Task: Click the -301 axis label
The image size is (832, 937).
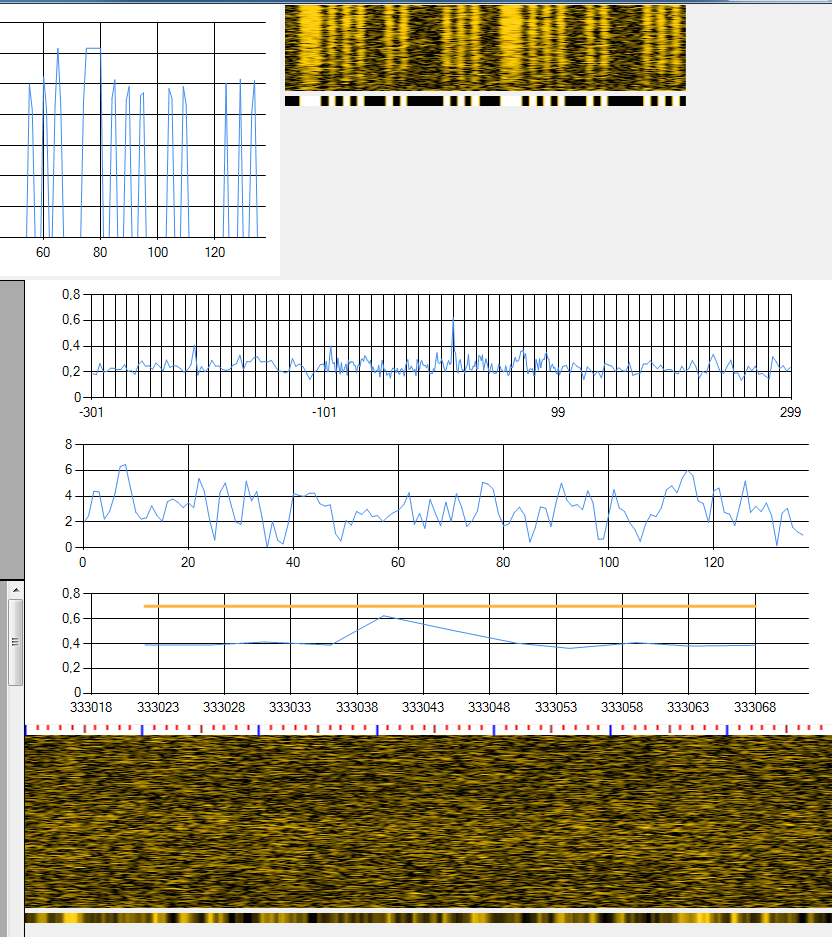Action: [x=91, y=412]
